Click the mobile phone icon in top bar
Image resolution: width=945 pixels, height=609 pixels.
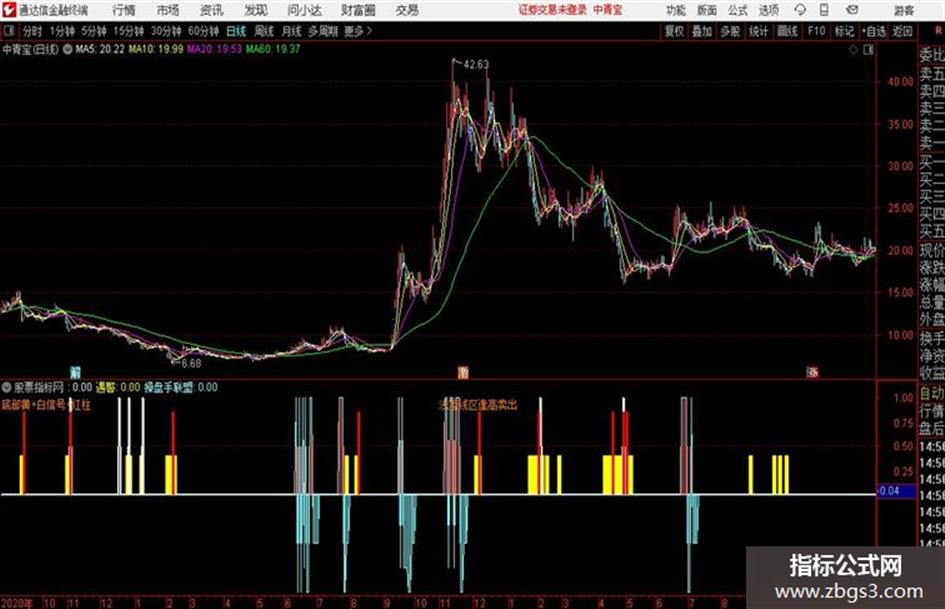[x=824, y=10]
